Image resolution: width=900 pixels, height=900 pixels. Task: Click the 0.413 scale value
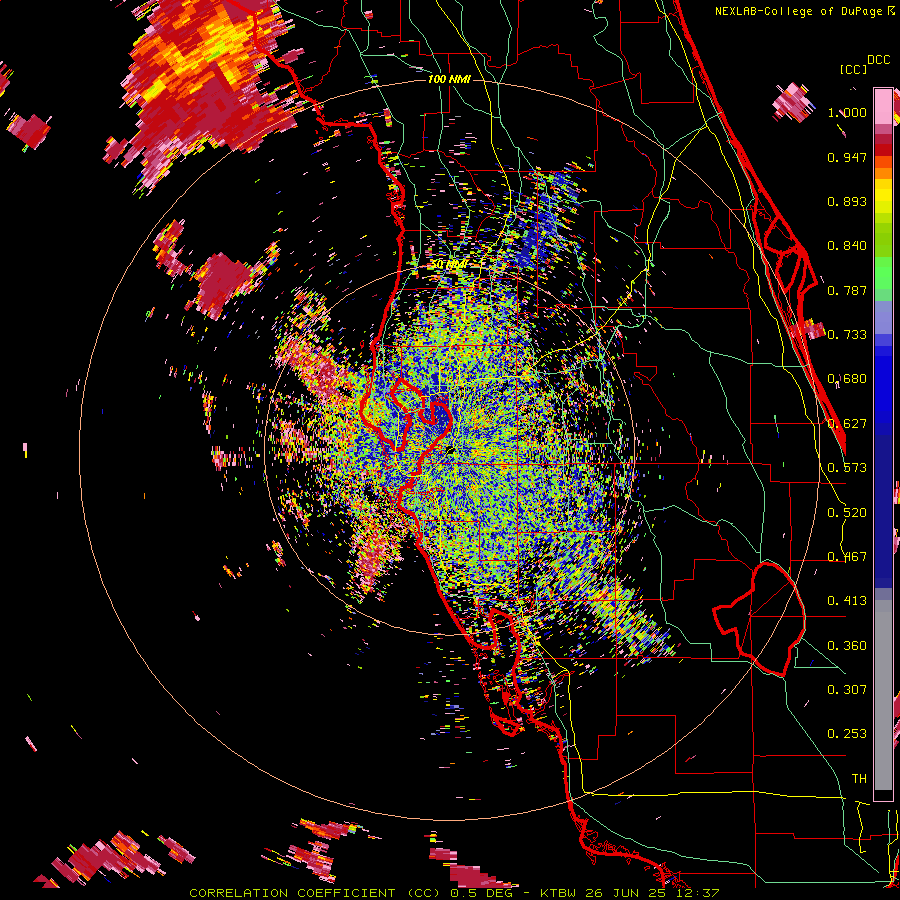(847, 601)
